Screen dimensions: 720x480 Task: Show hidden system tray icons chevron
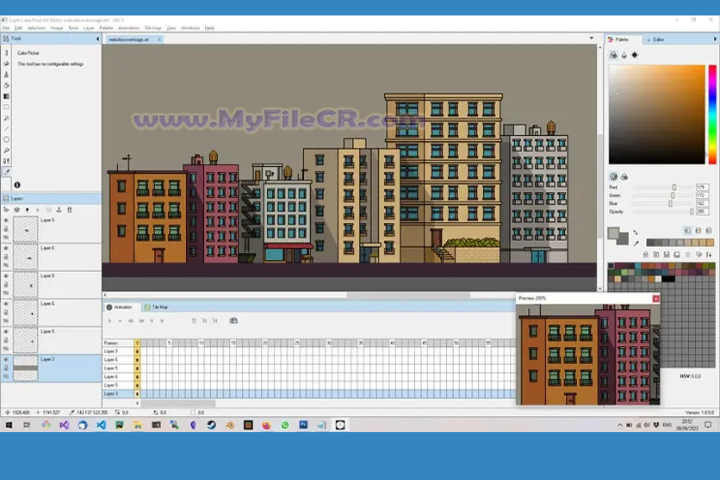point(620,425)
